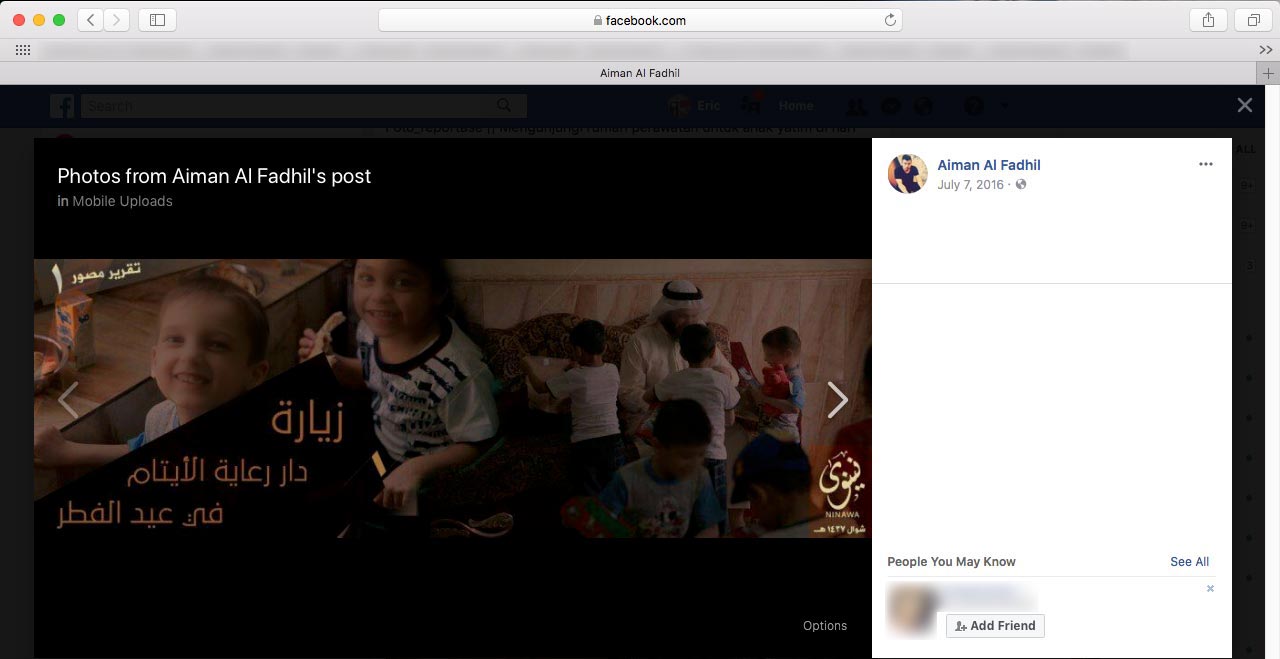1280x659 pixels.
Task: Open See All friend suggestions
Action: pyautogui.click(x=1189, y=562)
